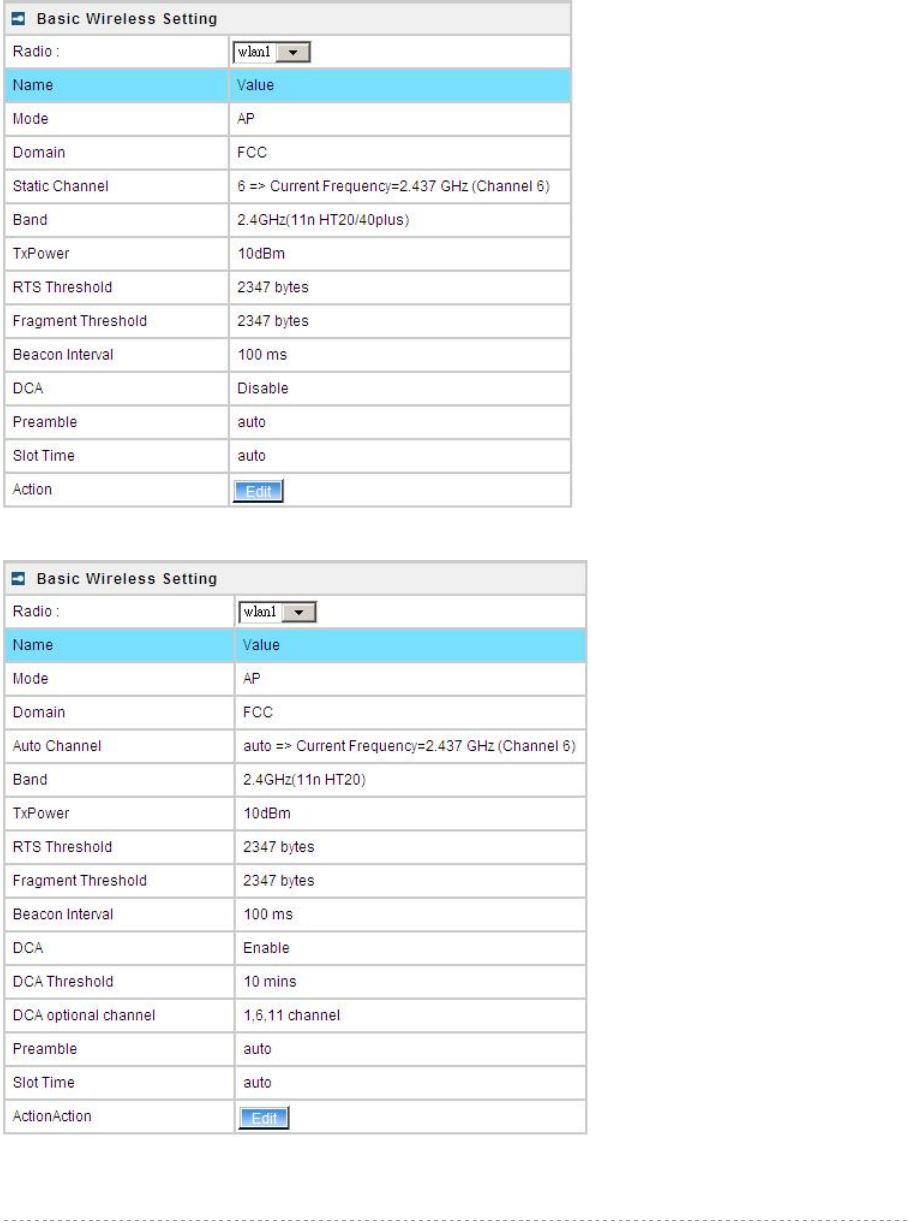Click the Mode value 'AP' in the upper table
This screenshot has height=1223, width=908.
coord(245,119)
